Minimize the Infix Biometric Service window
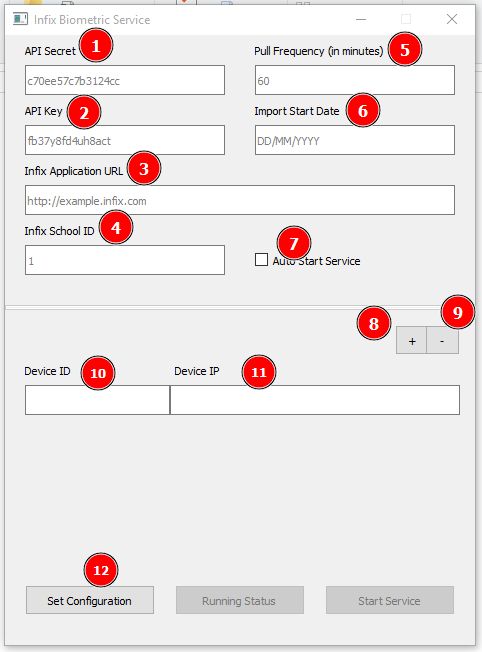 coord(361,19)
